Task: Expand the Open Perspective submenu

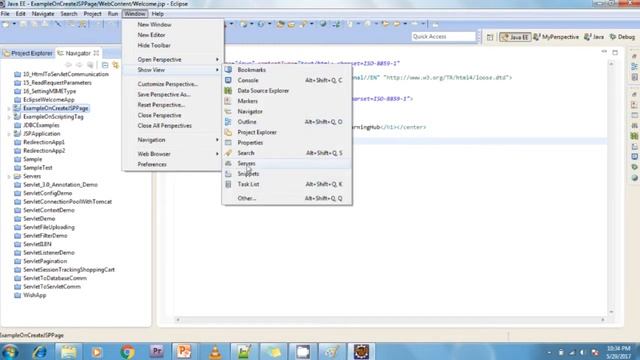Action: [173, 60]
